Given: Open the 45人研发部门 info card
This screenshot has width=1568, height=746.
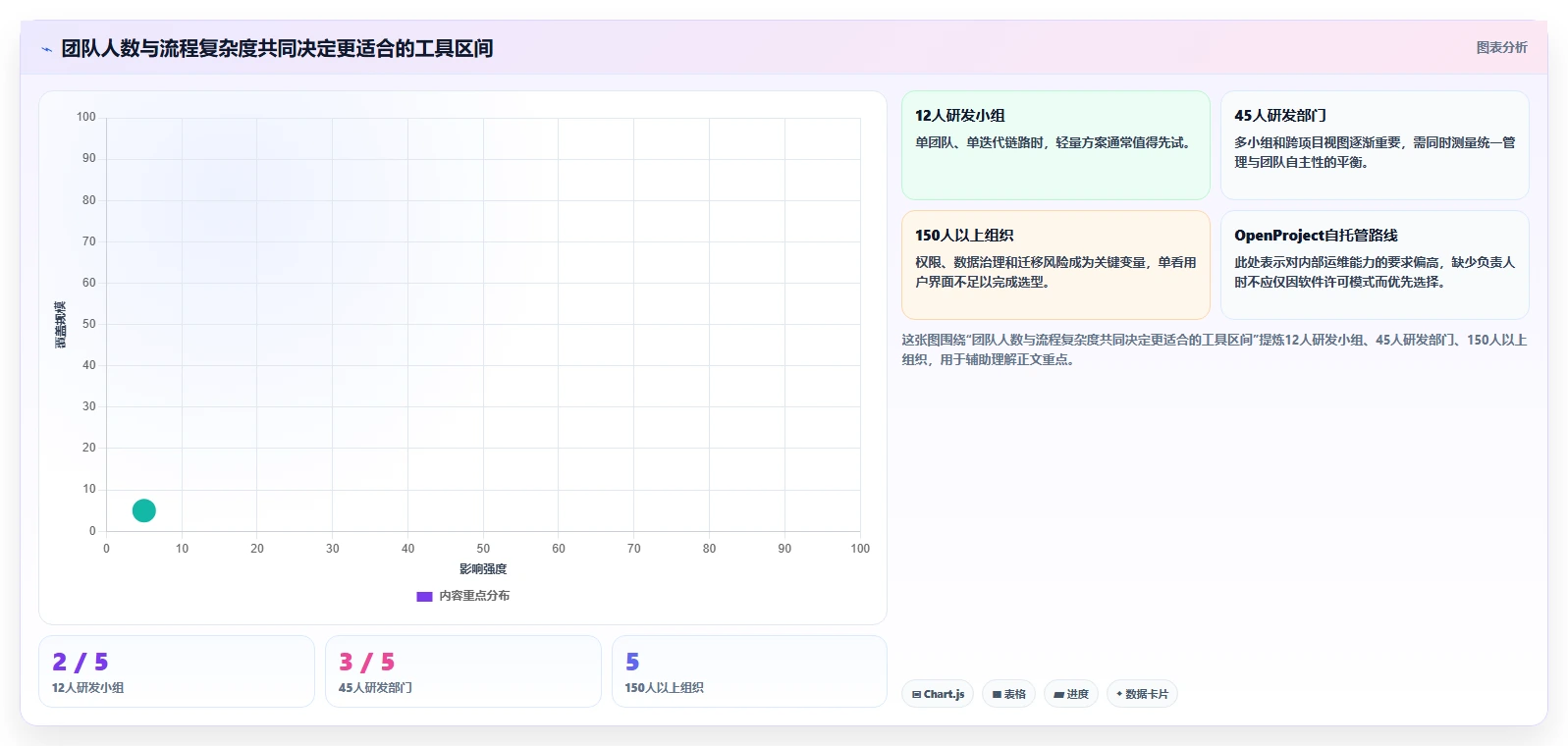Looking at the screenshot, I should coord(1375,145).
